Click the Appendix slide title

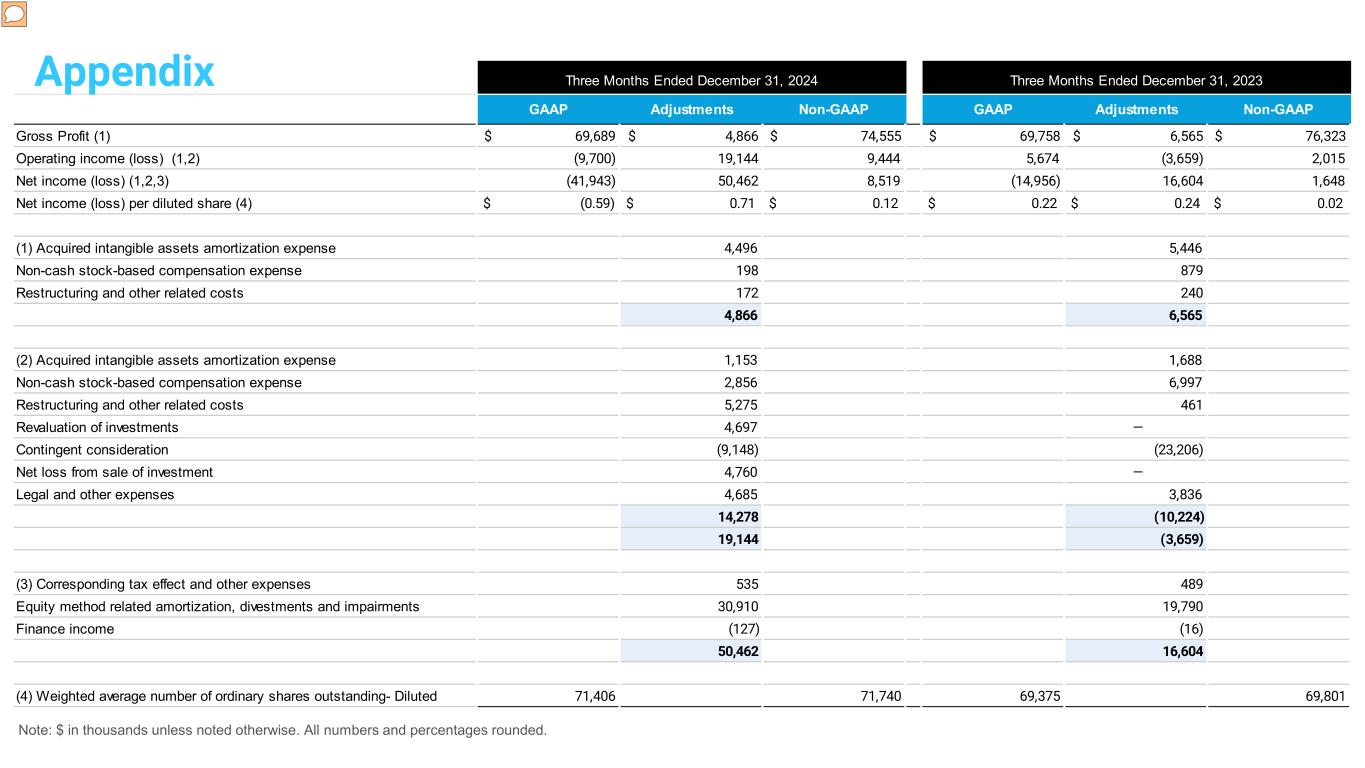click(x=124, y=71)
